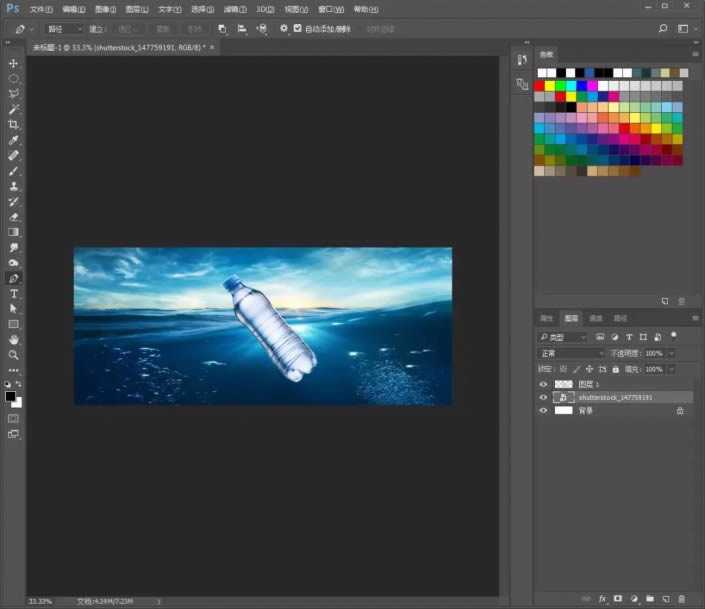The width and height of the screenshot is (705, 609).
Task: Open the 文件 menu
Action: point(41,8)
